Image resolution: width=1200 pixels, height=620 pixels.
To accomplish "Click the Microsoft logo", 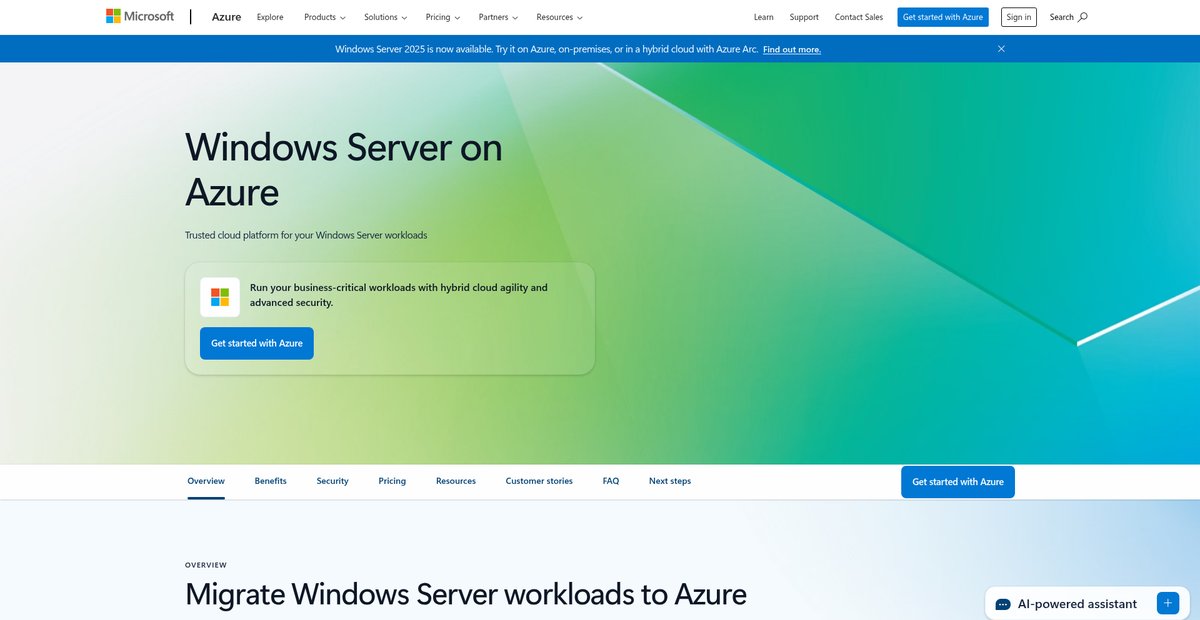I will click(x=140, y=16).
